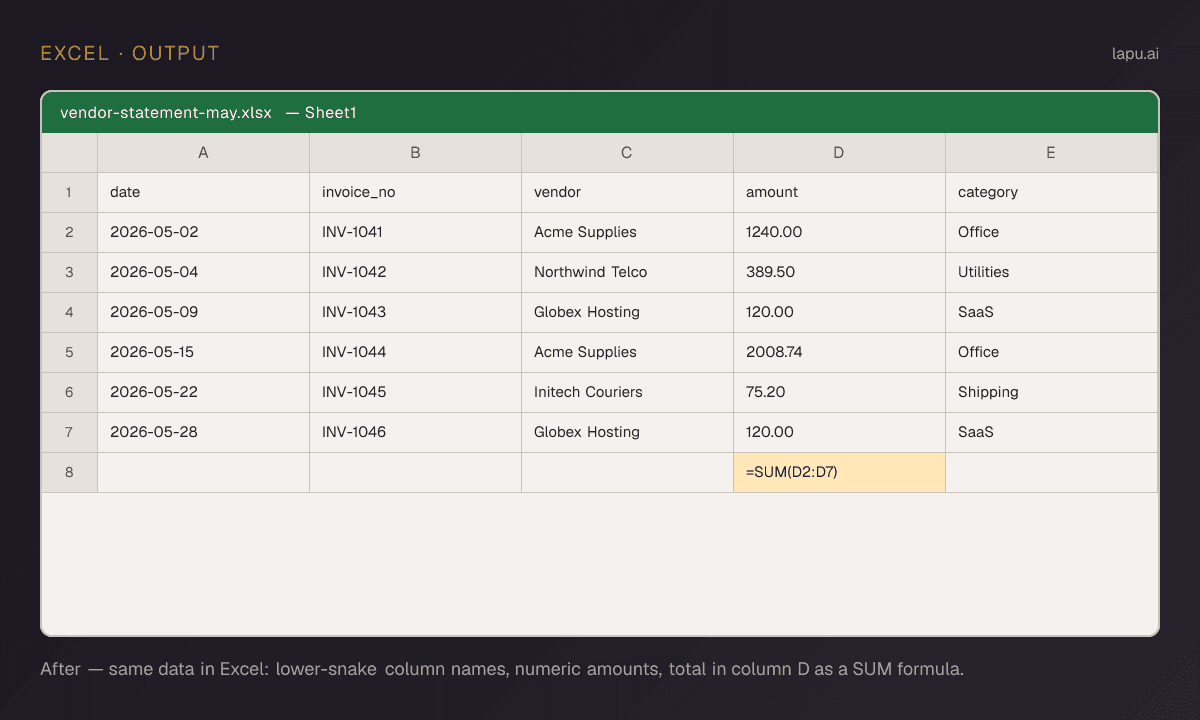Click the 'amount' header cell
Image resolution: width=1200 pixels, height=720 pixels.
(840, 193)
